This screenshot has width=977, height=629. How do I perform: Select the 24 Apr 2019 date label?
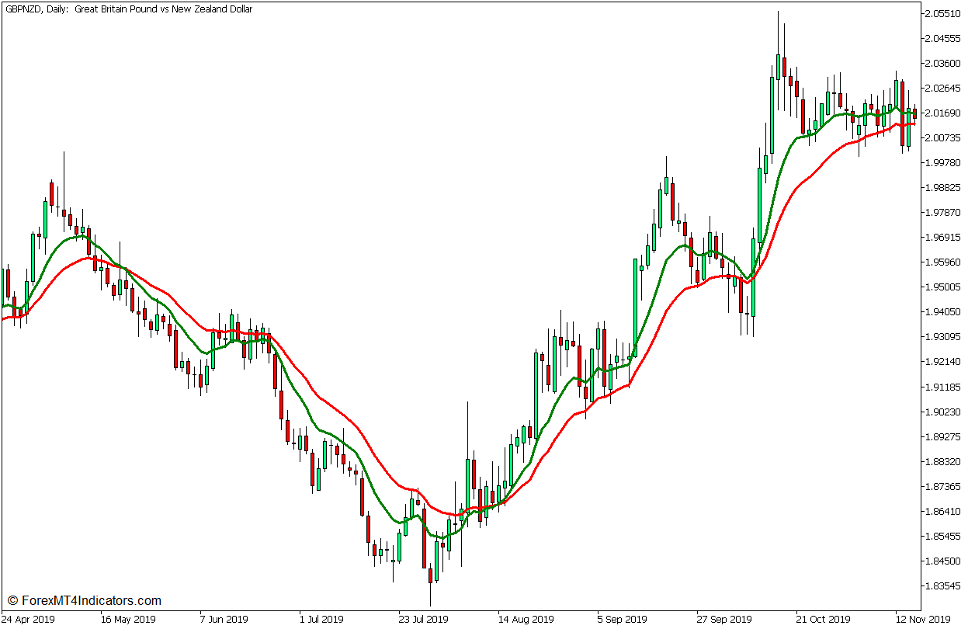pyautogui.click(x=30, y=620)
